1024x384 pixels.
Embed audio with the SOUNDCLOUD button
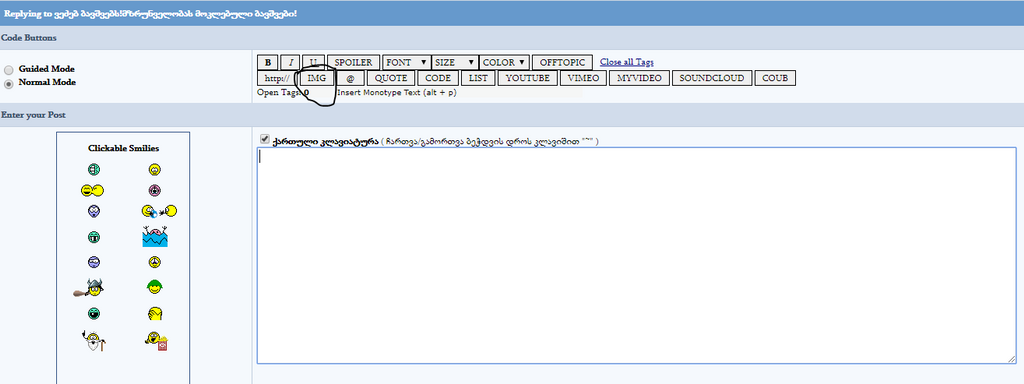coord(712,78)
